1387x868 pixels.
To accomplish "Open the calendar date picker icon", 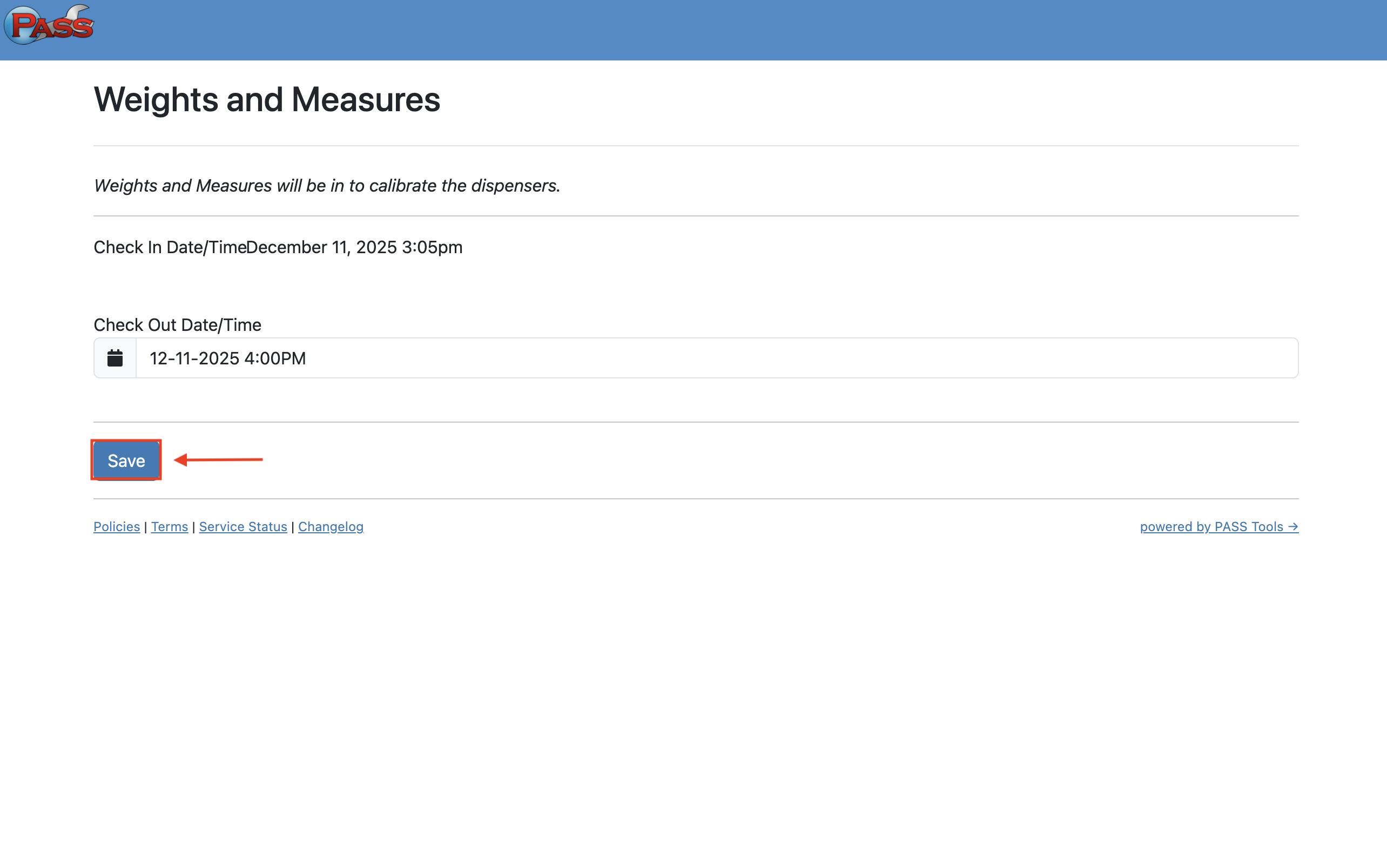I will [115, 358].
